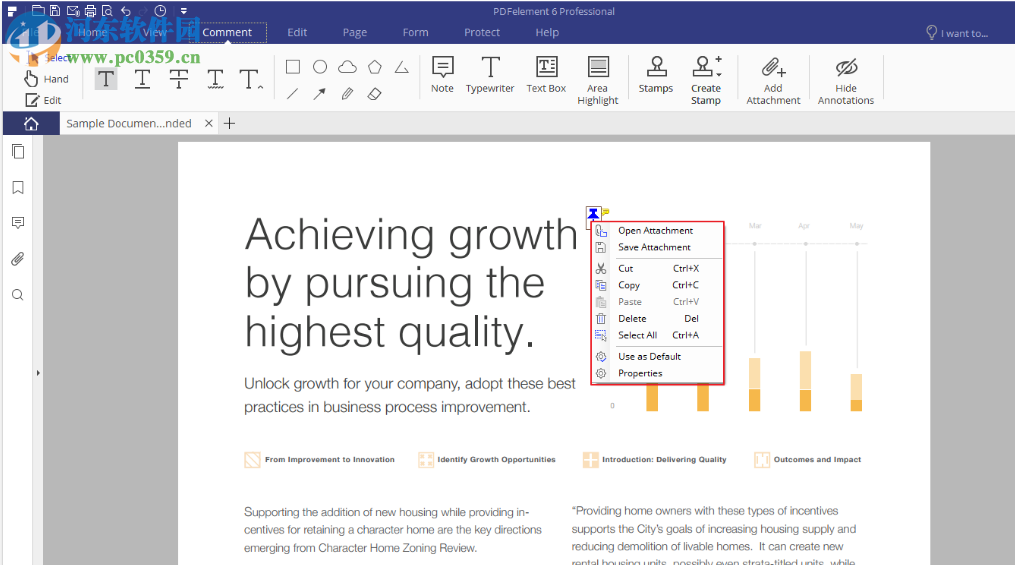This screenshot has width=1015, height=565.
Task: Expand the Create Stamp dropdown
Action: (x=719, y=74)
